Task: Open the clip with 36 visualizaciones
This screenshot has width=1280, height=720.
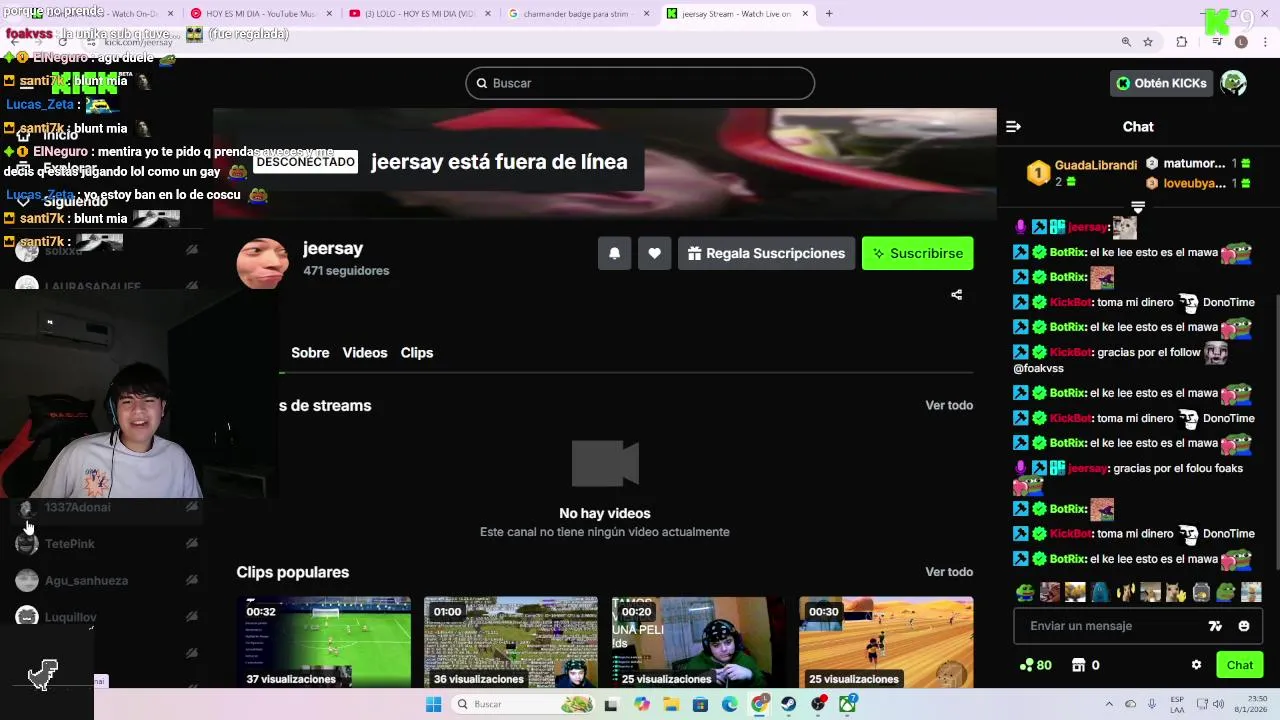Action: coord(511,643)
